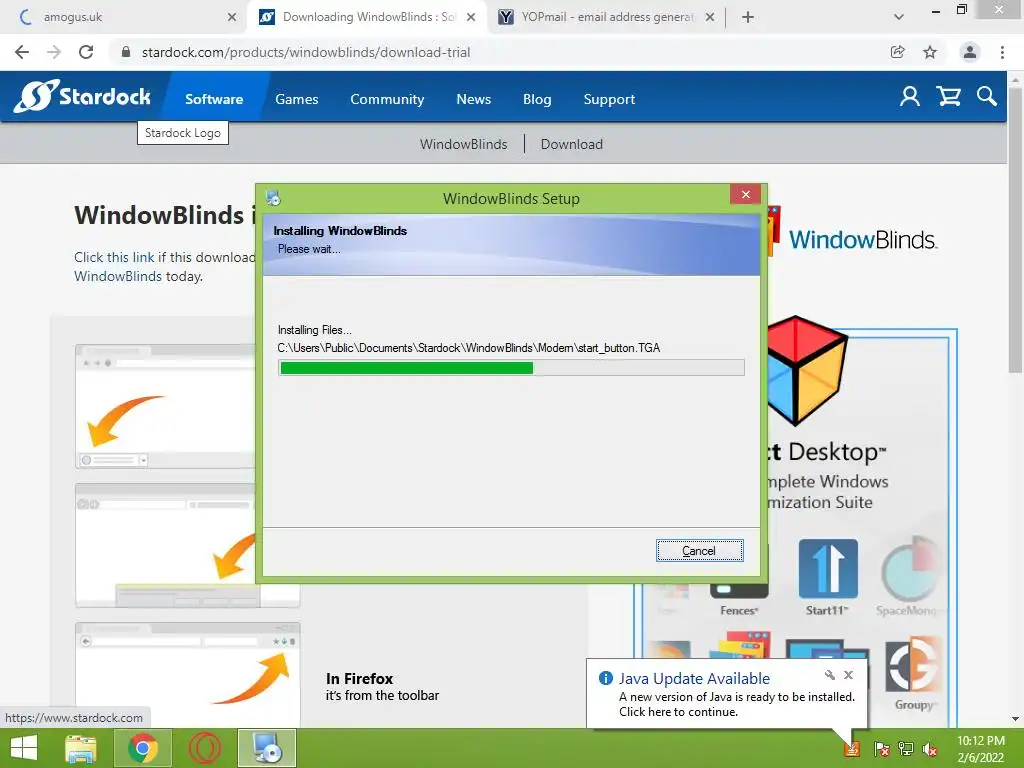
Task: Click the network tray icon
Action: tap(906, 748)
